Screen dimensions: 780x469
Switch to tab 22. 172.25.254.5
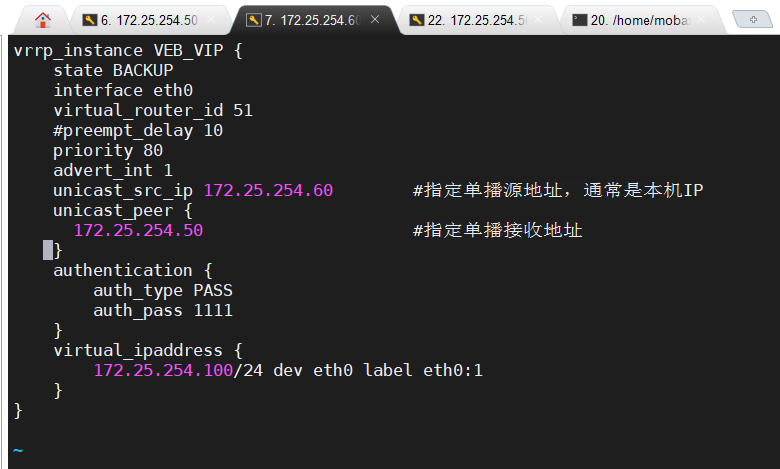[477, 20]
